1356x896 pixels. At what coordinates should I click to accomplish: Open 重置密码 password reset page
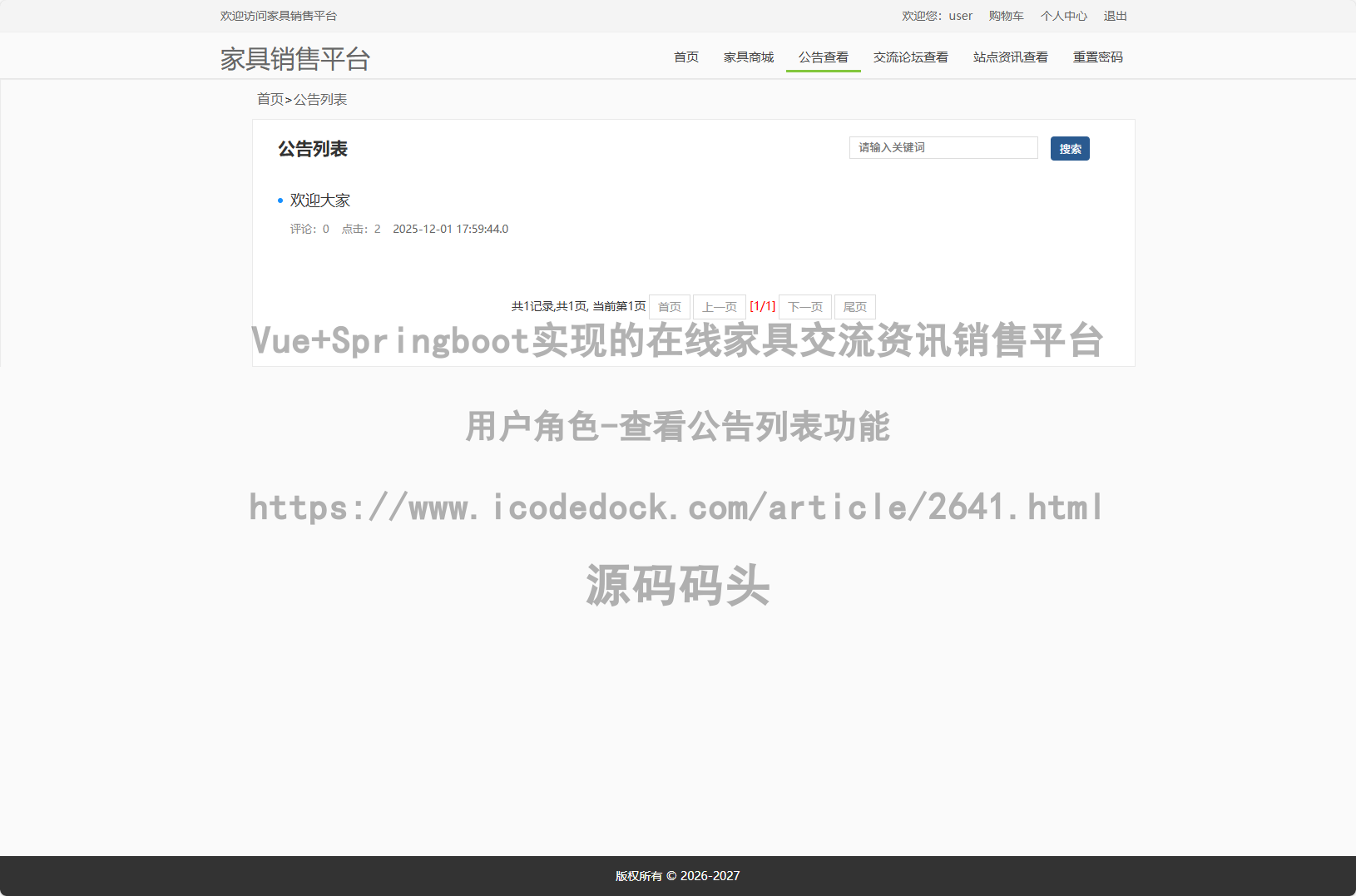coord(1097,57)
